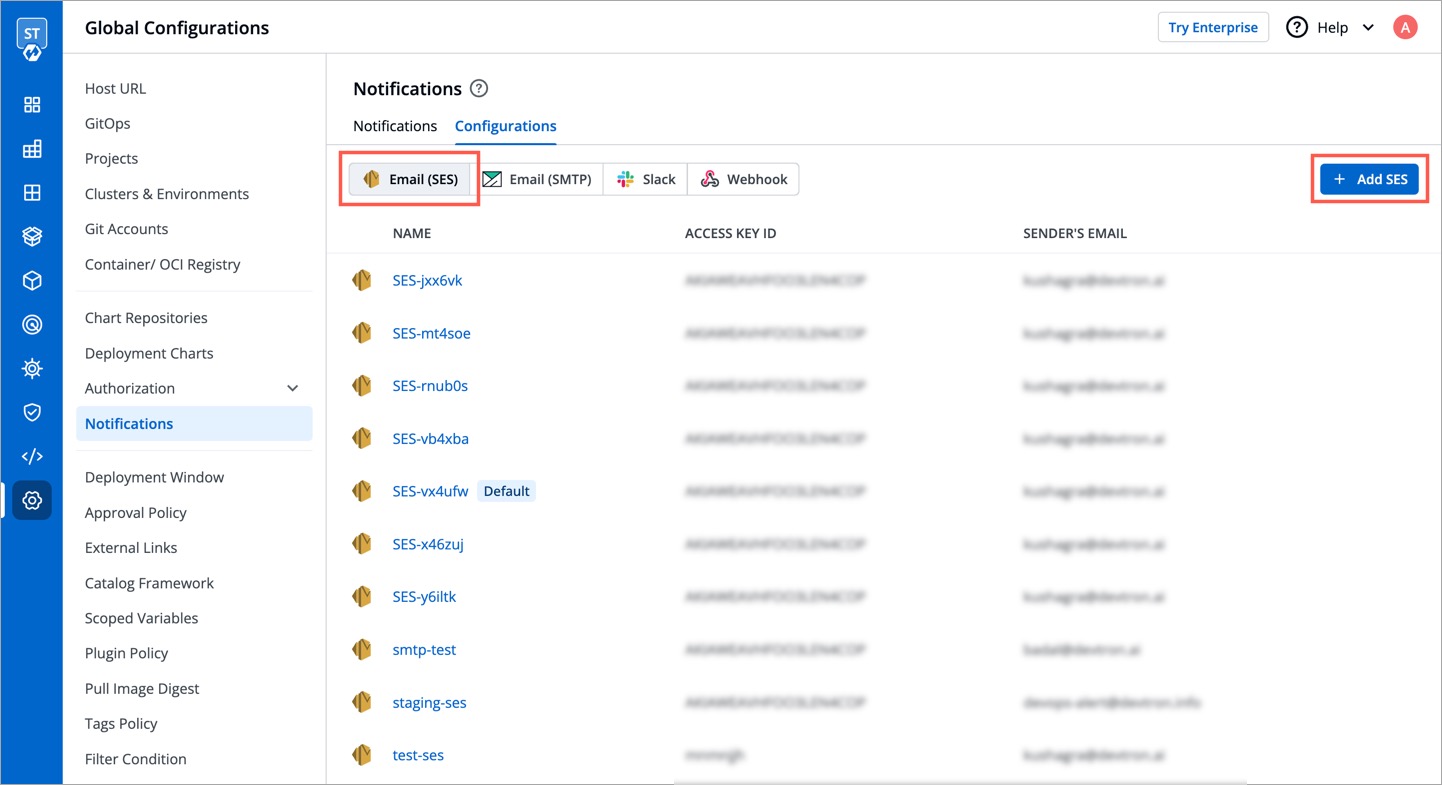Viewport: 1442px width, 785px height.
Task: Open the Chart Store from the sidebar
Action: pyautogui.click(x=32, y=236)
